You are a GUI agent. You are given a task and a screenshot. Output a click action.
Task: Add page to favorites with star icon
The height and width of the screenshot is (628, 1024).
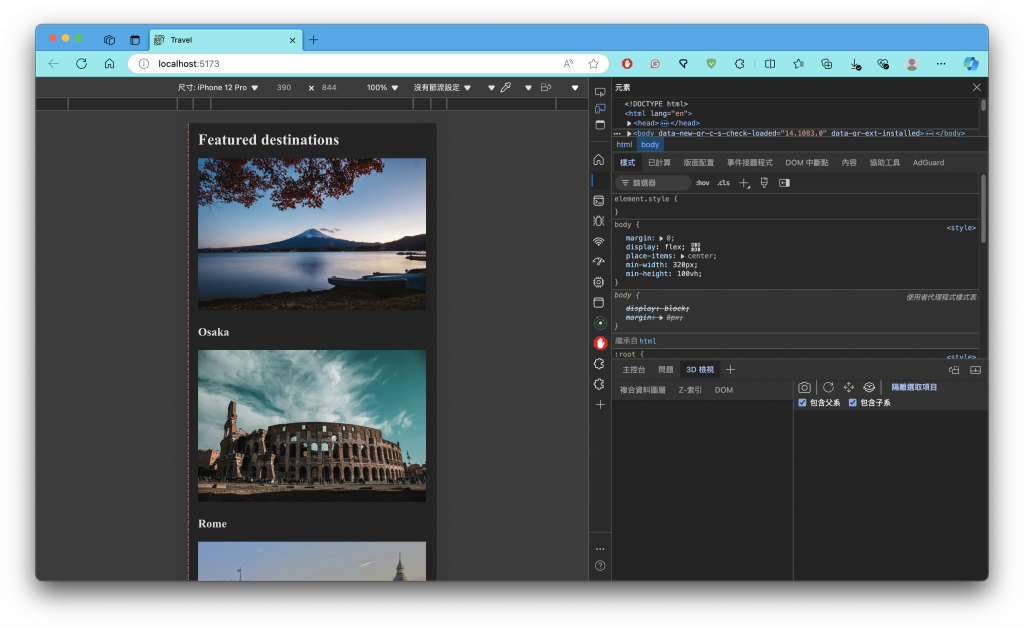[x=593, y=63]
